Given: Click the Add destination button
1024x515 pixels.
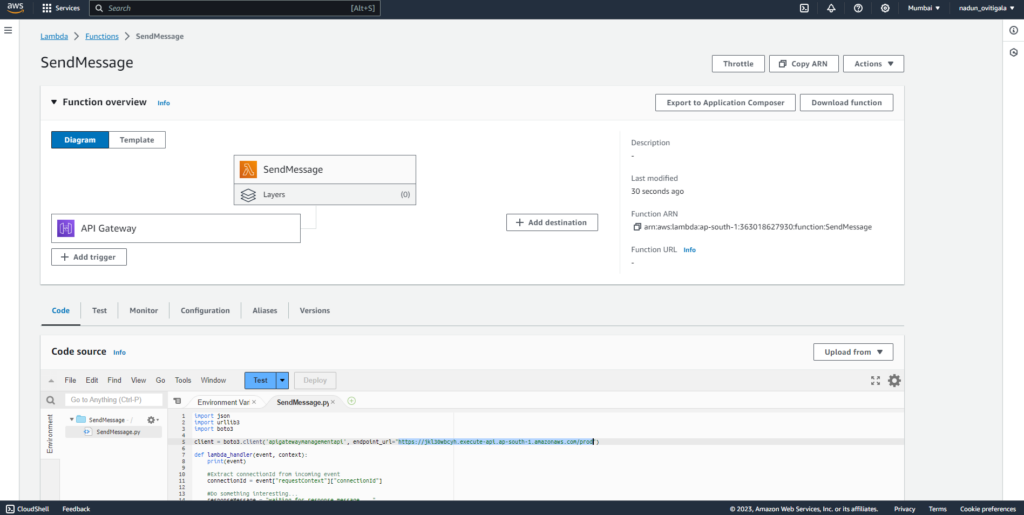Looking at the screenshot, I should (x=552, y=223).
